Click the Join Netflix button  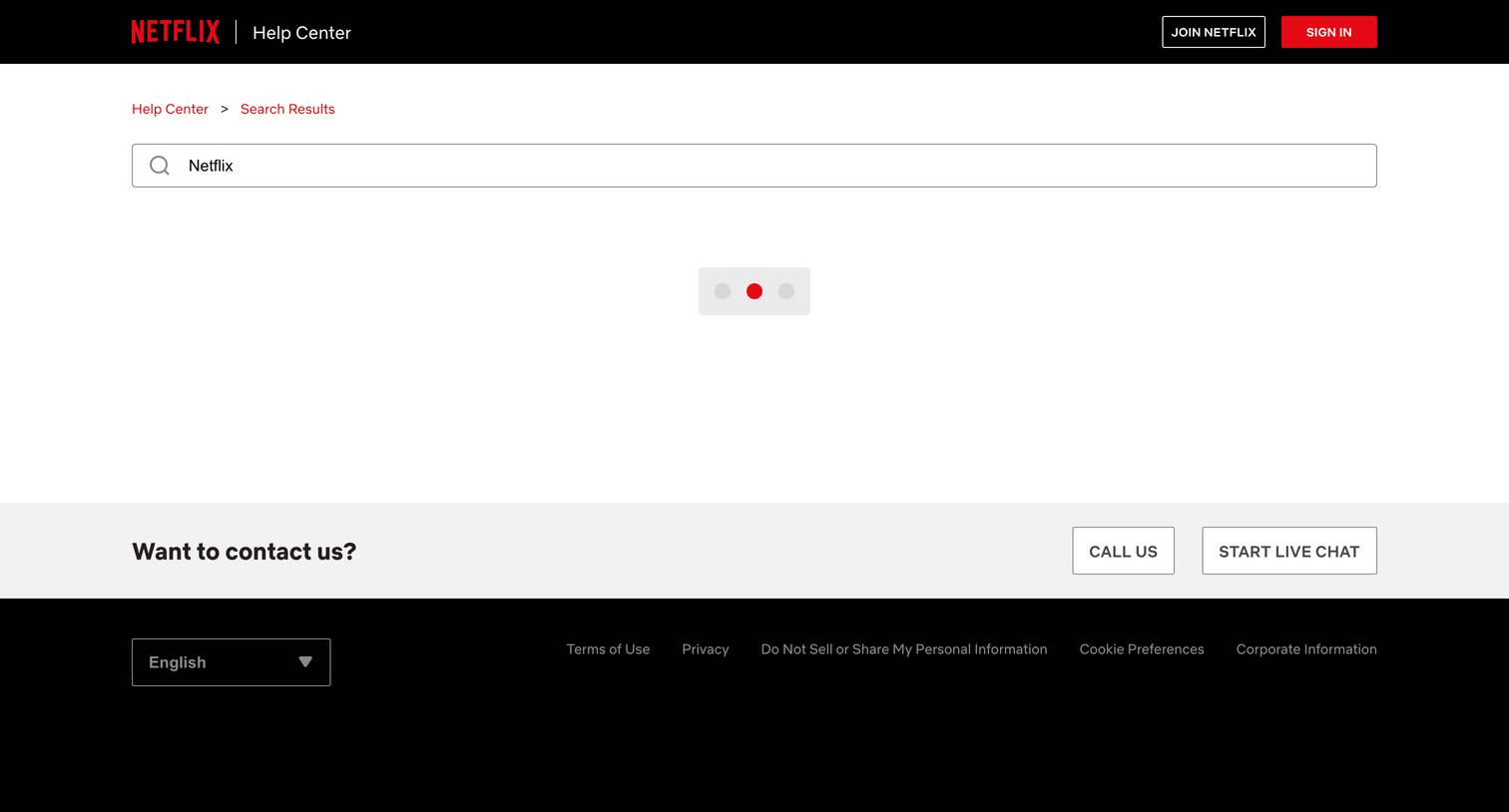1214,32
